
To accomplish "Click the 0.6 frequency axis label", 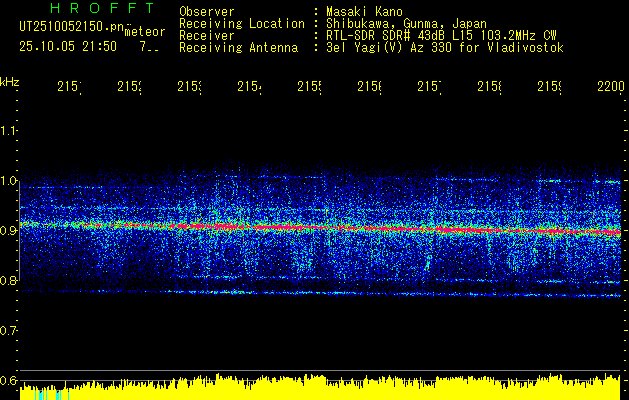I will pyautogui.click(x=8, y=380).
